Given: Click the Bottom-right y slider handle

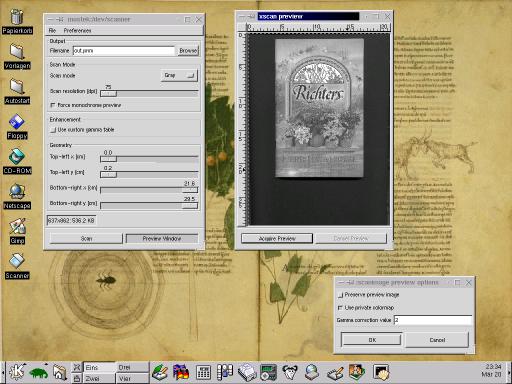Looking at the screenshot, I should tap(190, 206).
